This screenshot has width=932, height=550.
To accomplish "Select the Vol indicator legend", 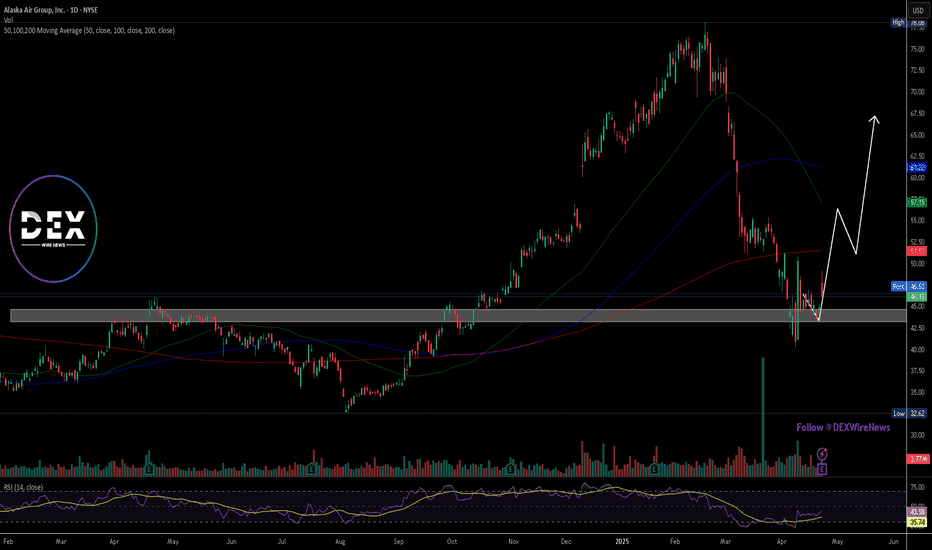I will (x=8, y=20).
